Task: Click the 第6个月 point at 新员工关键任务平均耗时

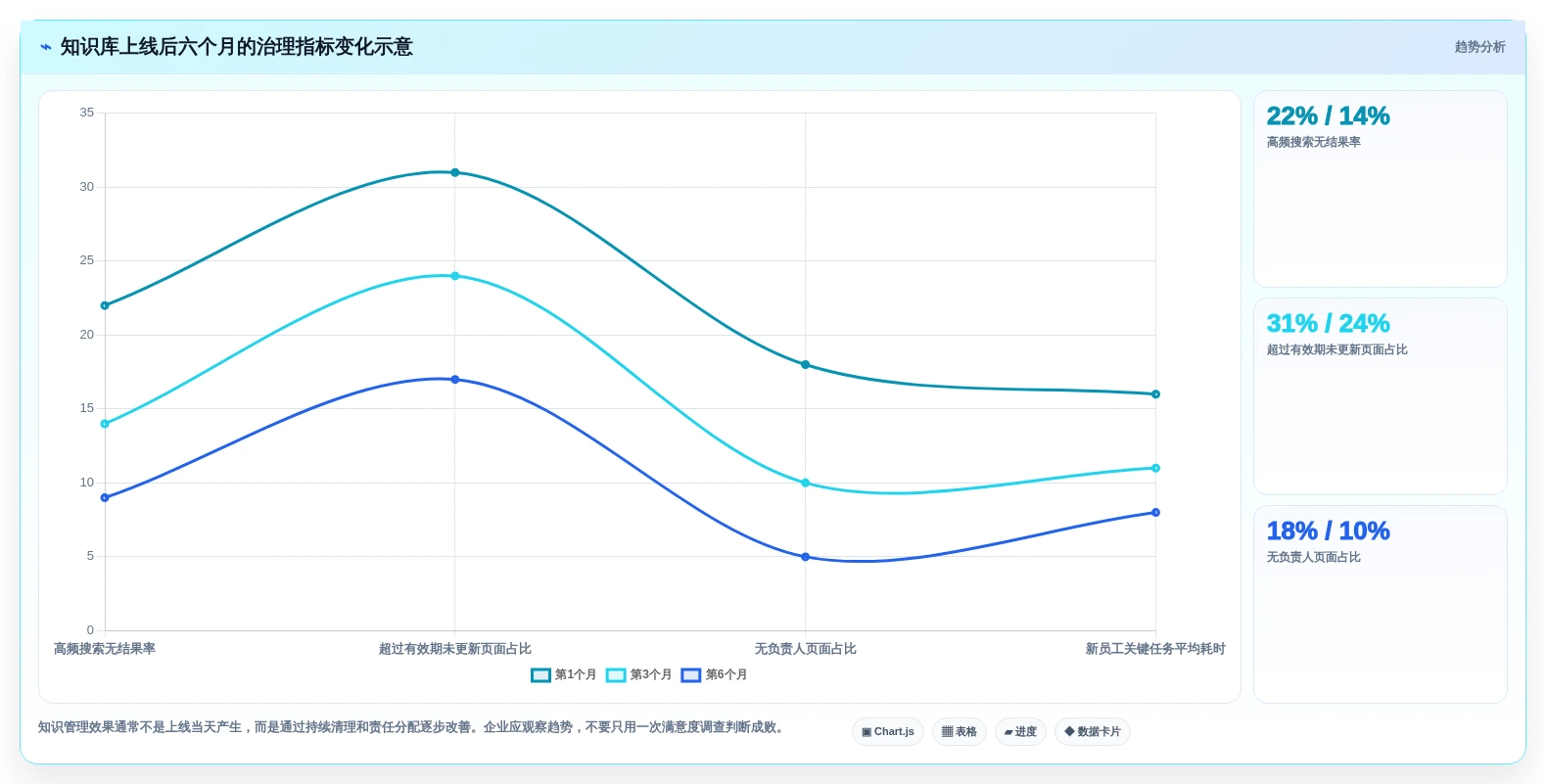Action: (1155, 513)
